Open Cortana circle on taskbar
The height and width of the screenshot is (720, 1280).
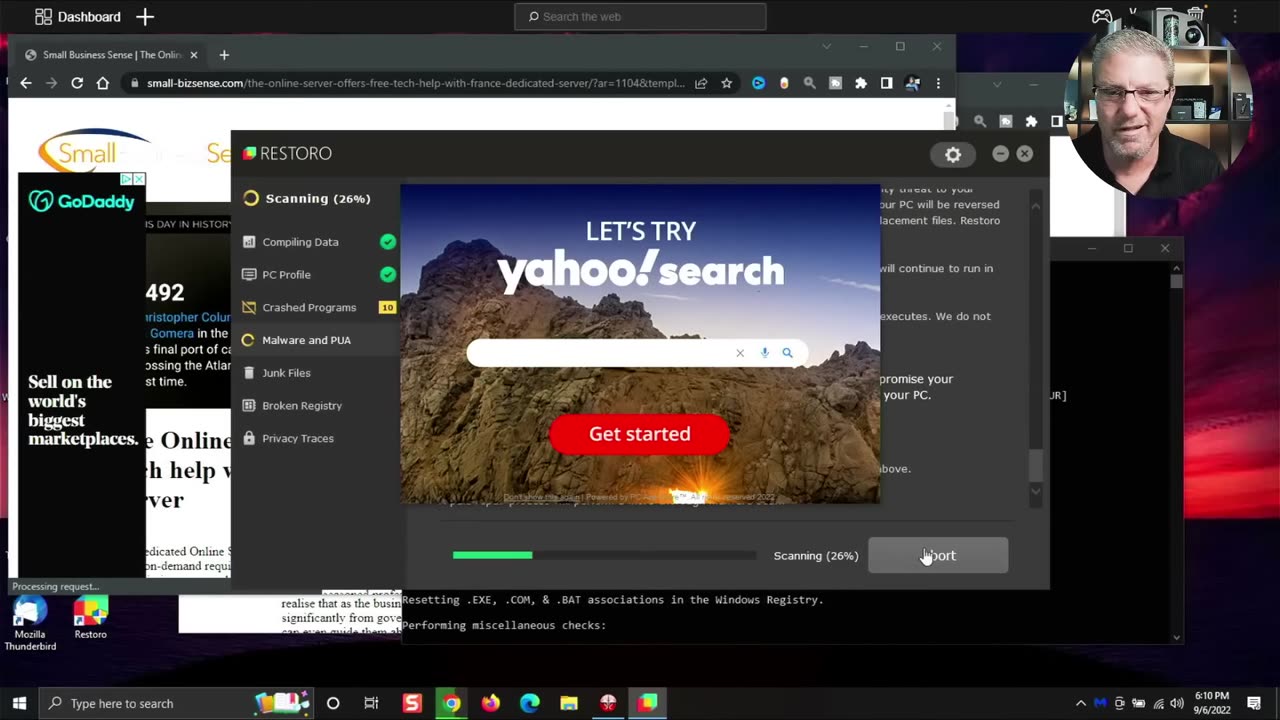[x=333, y=703]
